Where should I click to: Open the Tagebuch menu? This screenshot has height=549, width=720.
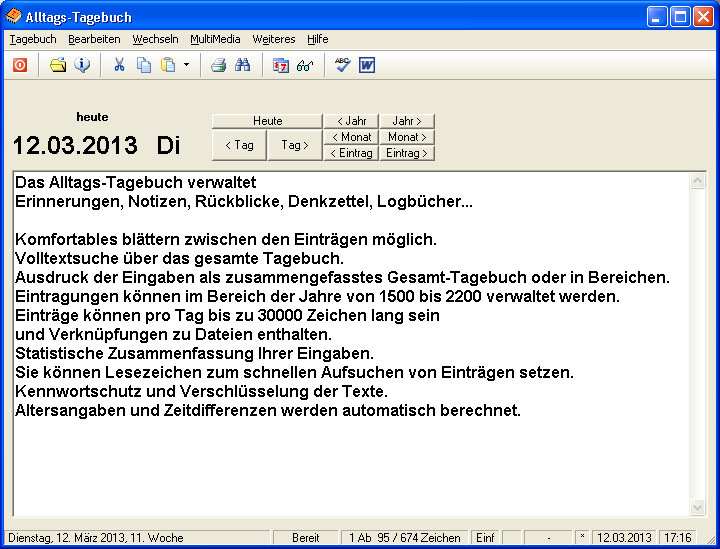pyautogui.click(x=33, y=39)
